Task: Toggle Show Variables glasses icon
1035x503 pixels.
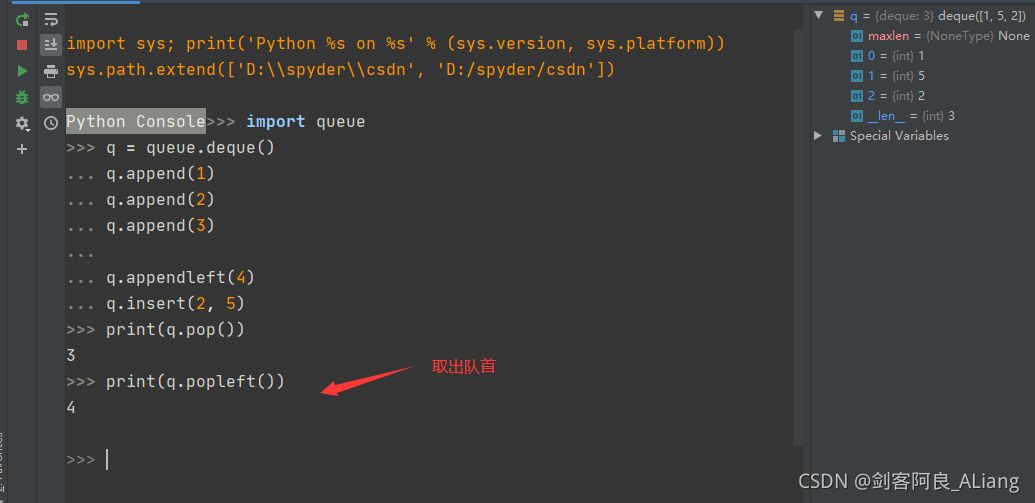Action: [x=51, y=97]
